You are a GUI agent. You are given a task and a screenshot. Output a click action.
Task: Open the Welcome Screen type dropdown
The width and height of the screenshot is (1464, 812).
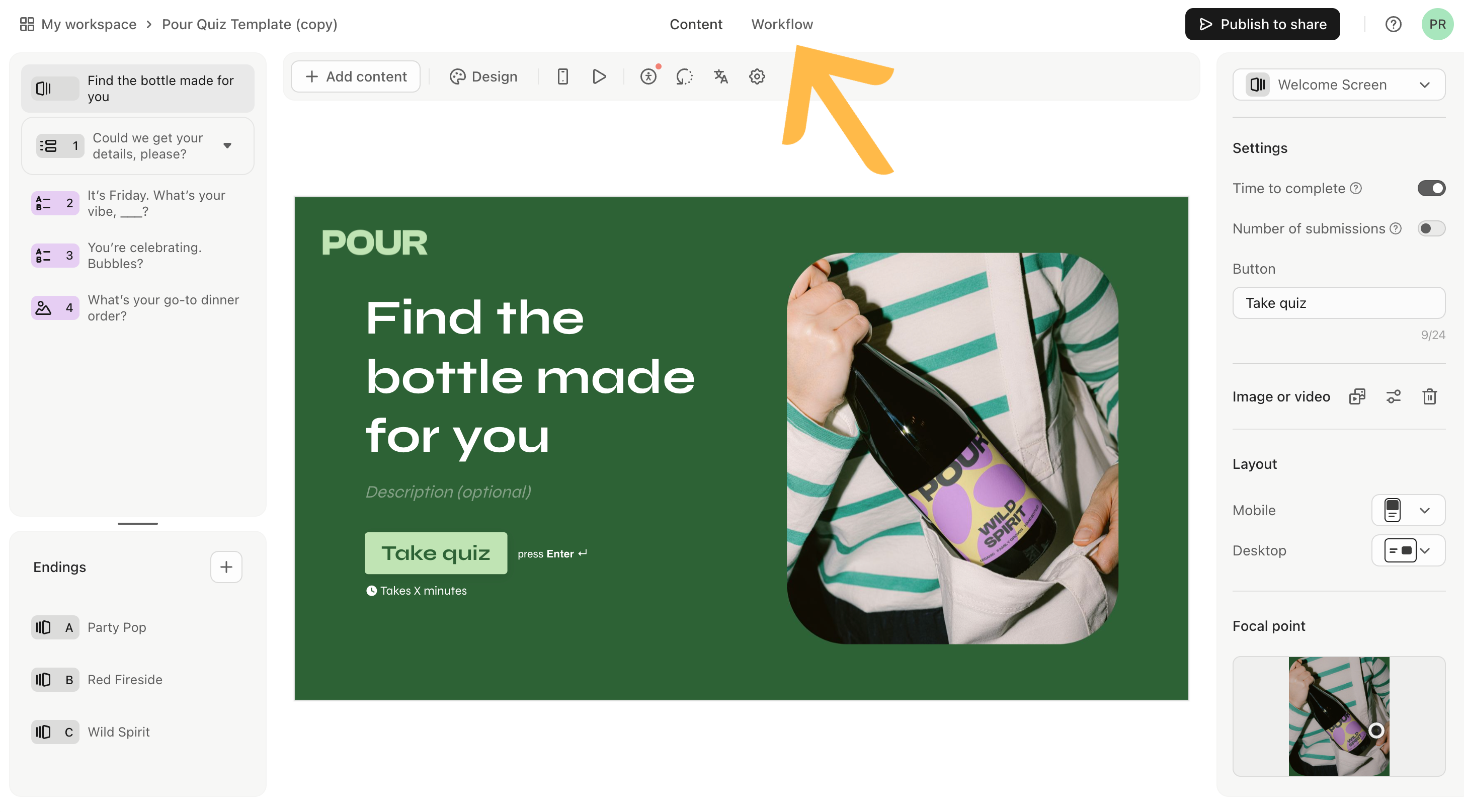tap(1338, 85)
